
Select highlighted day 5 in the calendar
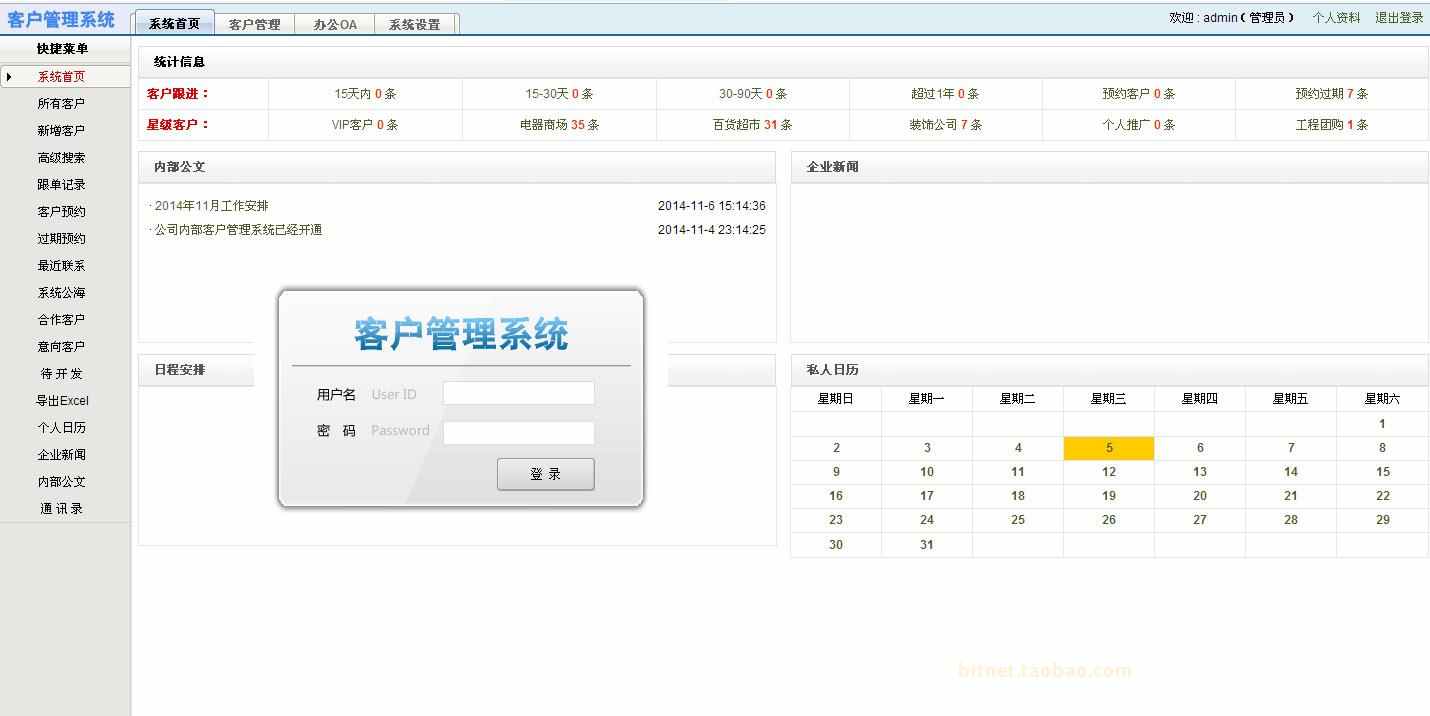(1109, 448)
